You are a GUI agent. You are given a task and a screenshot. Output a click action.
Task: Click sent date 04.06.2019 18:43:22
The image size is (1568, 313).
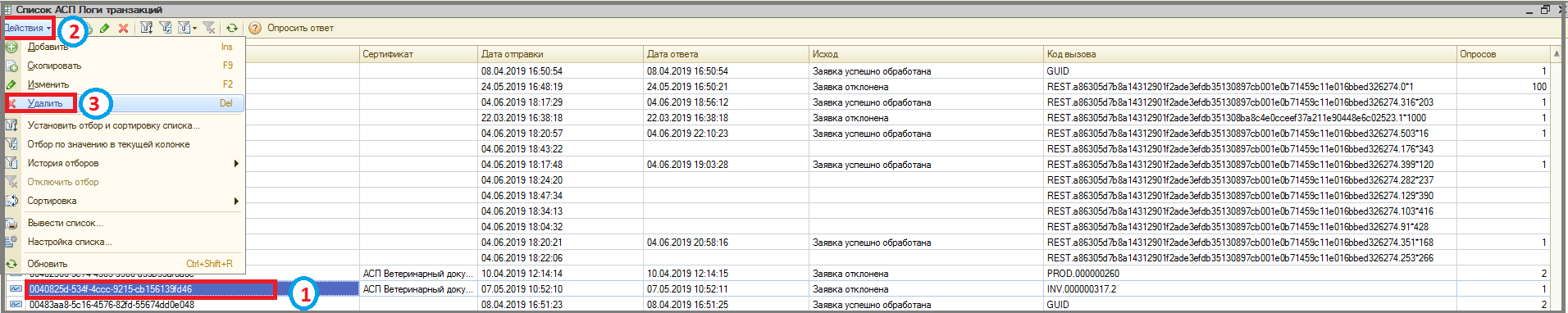(522, 149)
